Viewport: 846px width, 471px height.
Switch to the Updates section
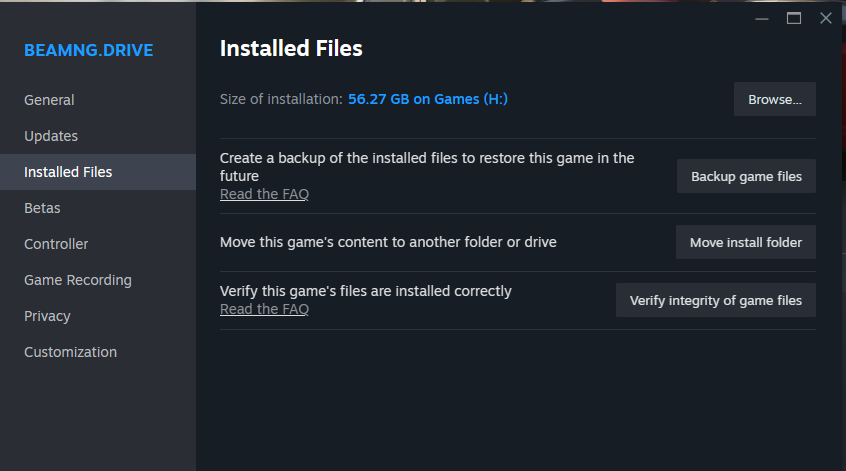pyautogui.click(x=51, y=136)
